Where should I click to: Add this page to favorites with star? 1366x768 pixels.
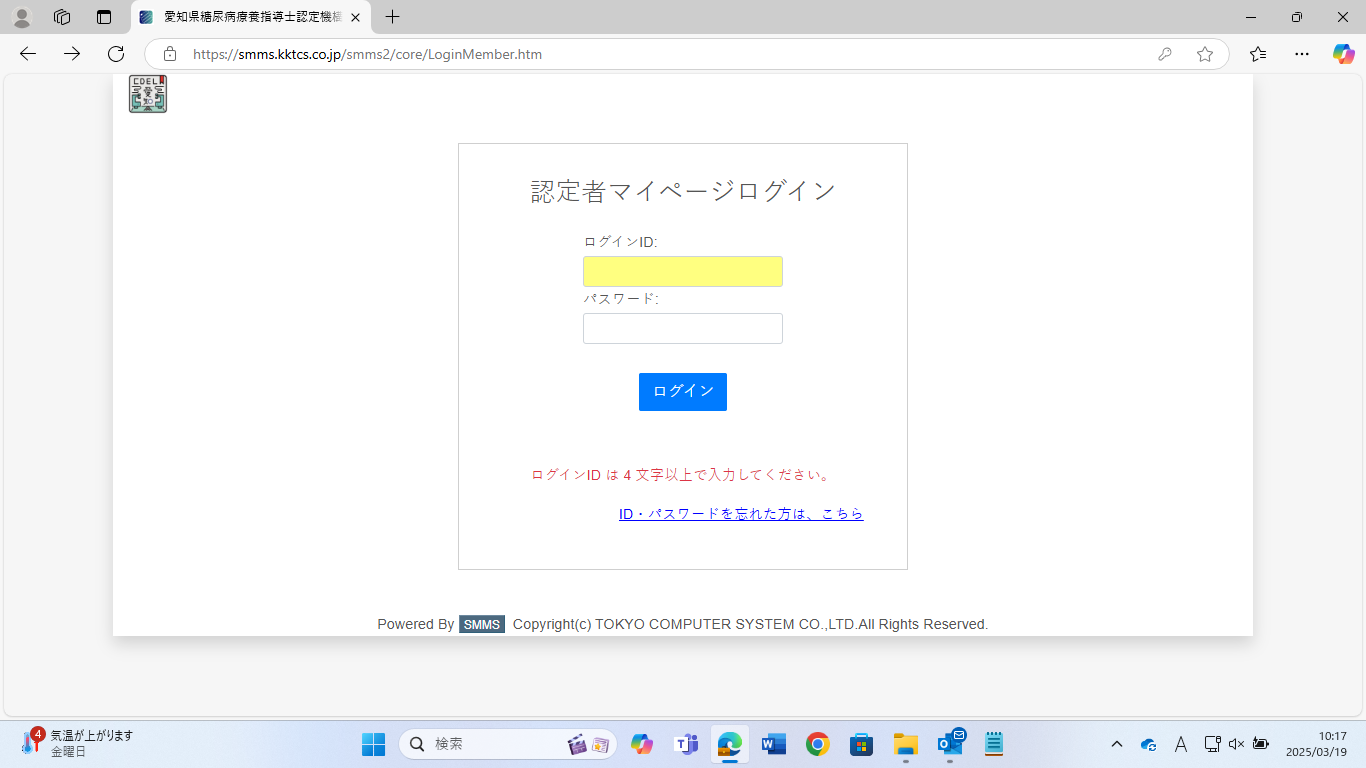pos(1205,54)
